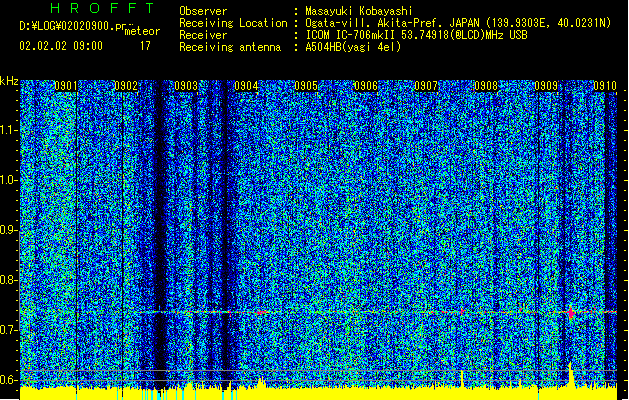629x400 pixels.
Task: Click the 0901 time marker
Action: click(x=65, y=86)
